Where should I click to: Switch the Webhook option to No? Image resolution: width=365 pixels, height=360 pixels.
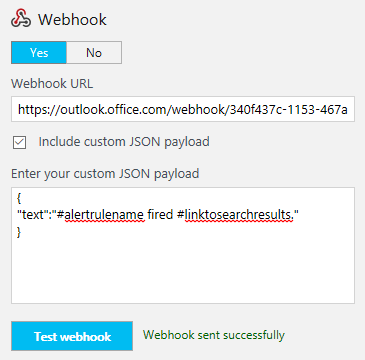tap(94, 53)
